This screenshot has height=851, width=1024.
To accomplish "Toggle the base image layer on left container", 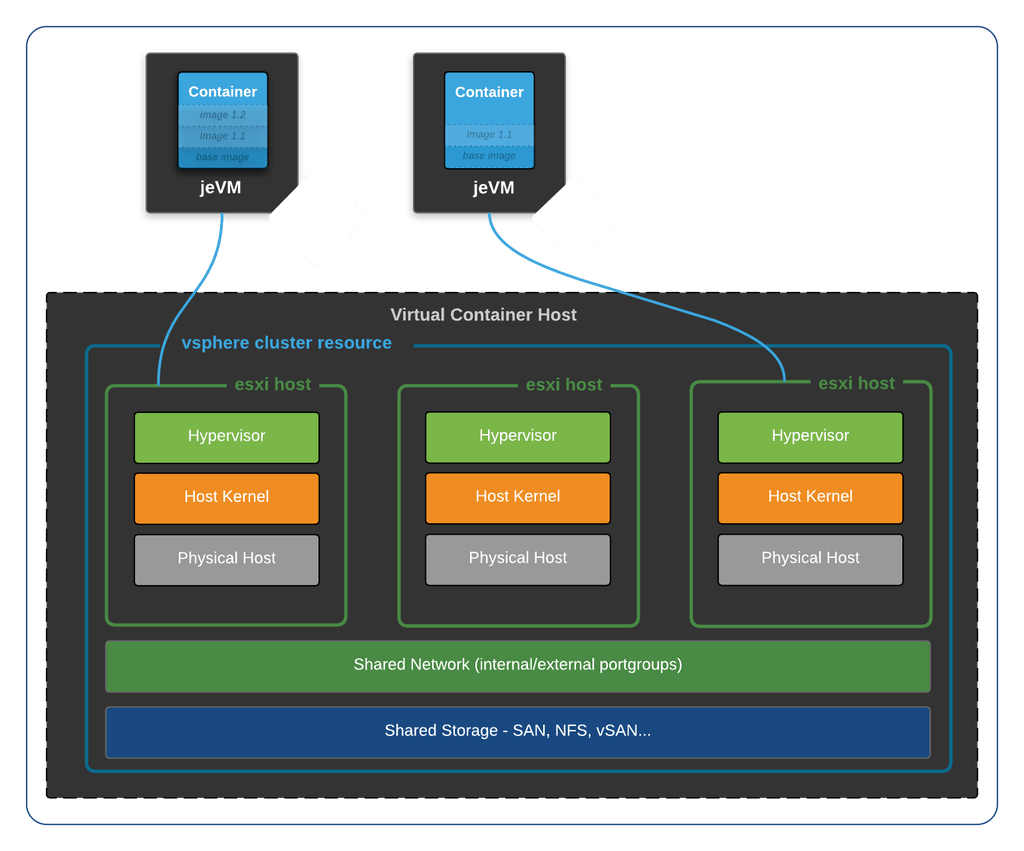I will pos(222,156).
